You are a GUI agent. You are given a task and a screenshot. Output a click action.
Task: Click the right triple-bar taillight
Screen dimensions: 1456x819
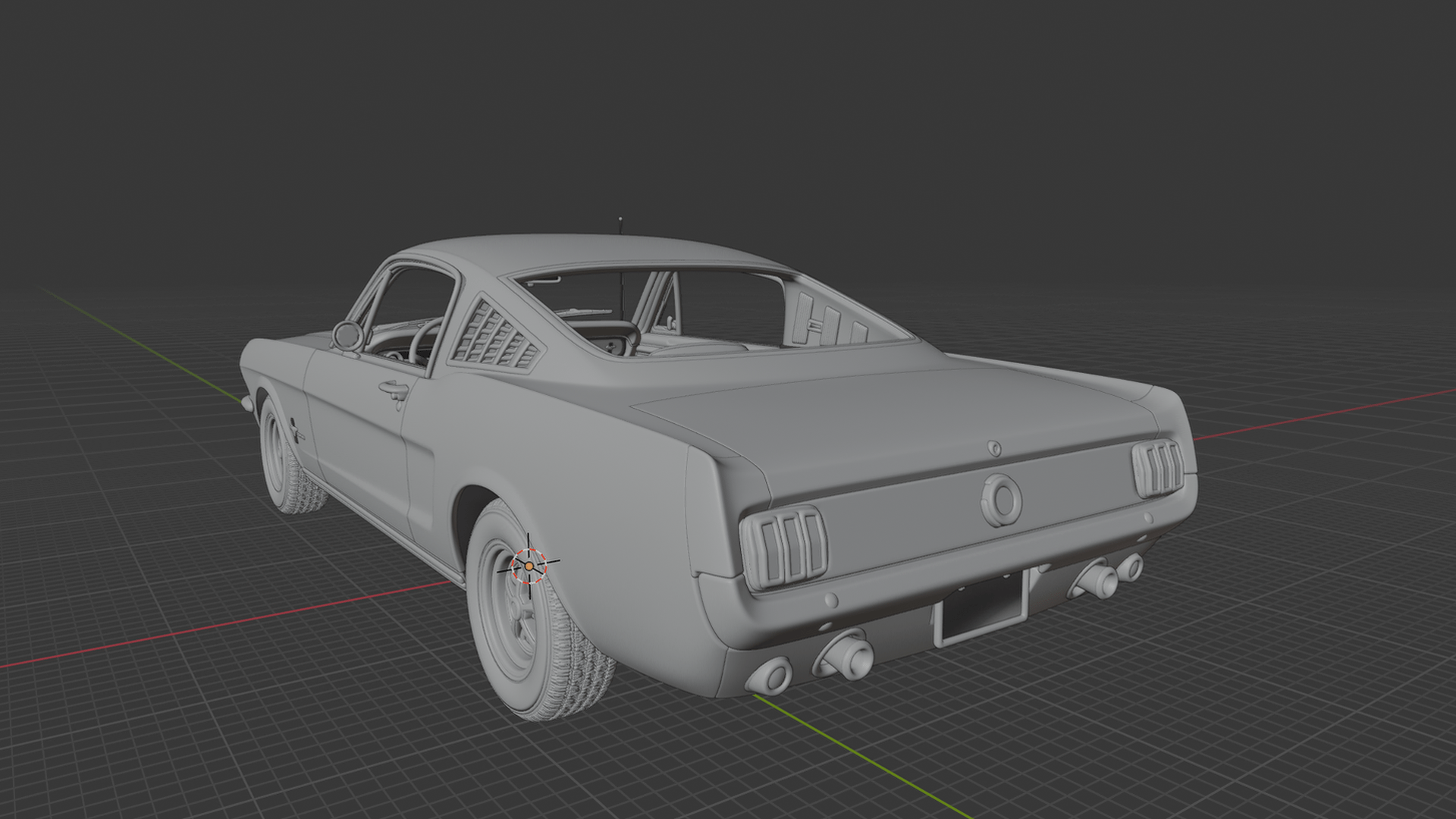1158,468
